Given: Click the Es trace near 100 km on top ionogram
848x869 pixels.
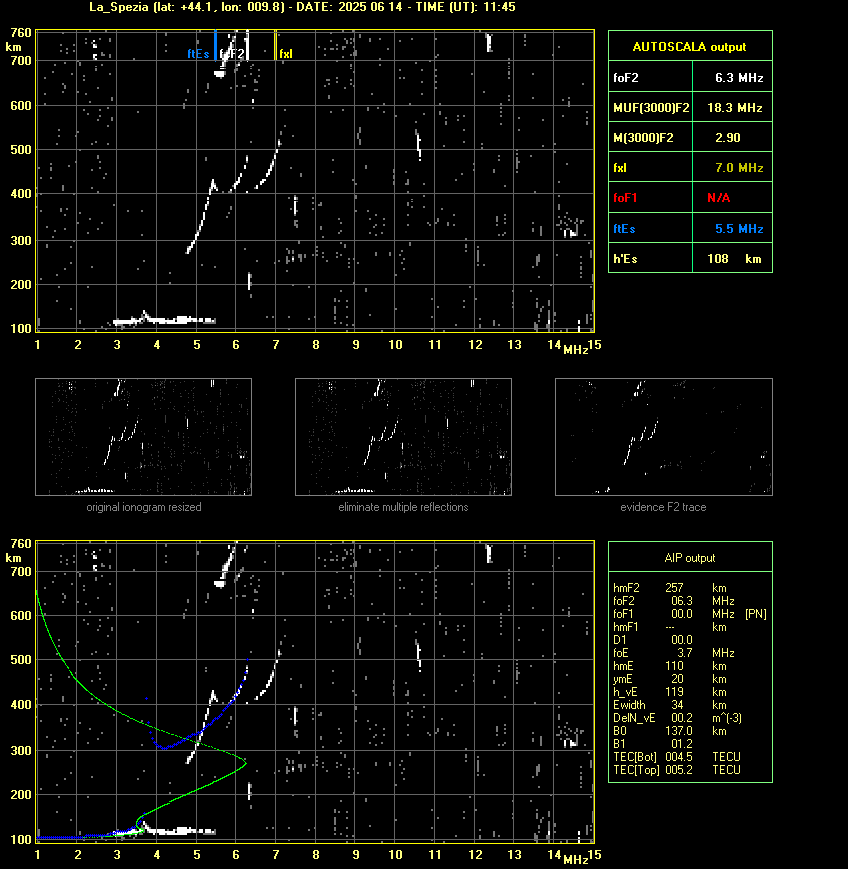Looking at the screenshot, I should (x=164, y=320).
